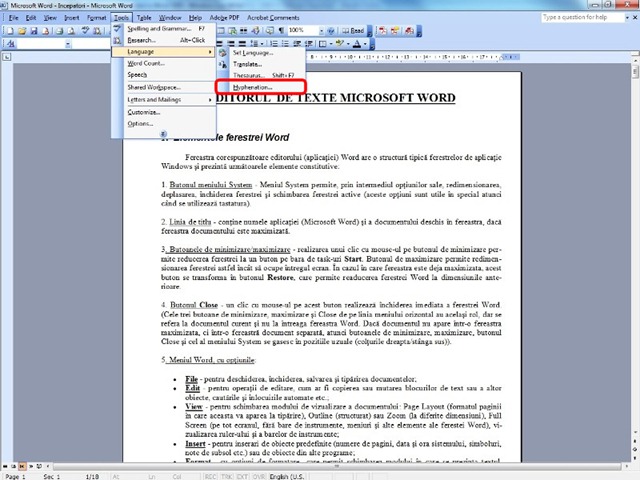This screenshot has height=480, width=640.
Task: Switch to Normal view button
Action: [5, 466]
